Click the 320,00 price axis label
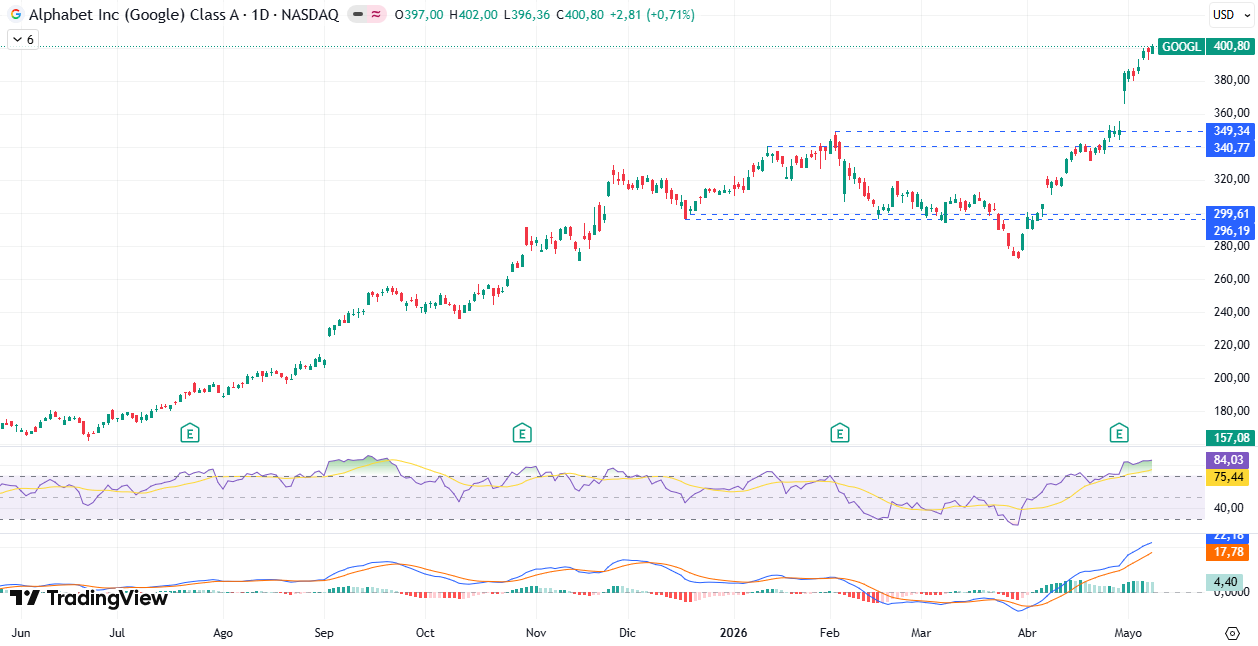The image size is (1258, 646). (x=1232, y=179)
